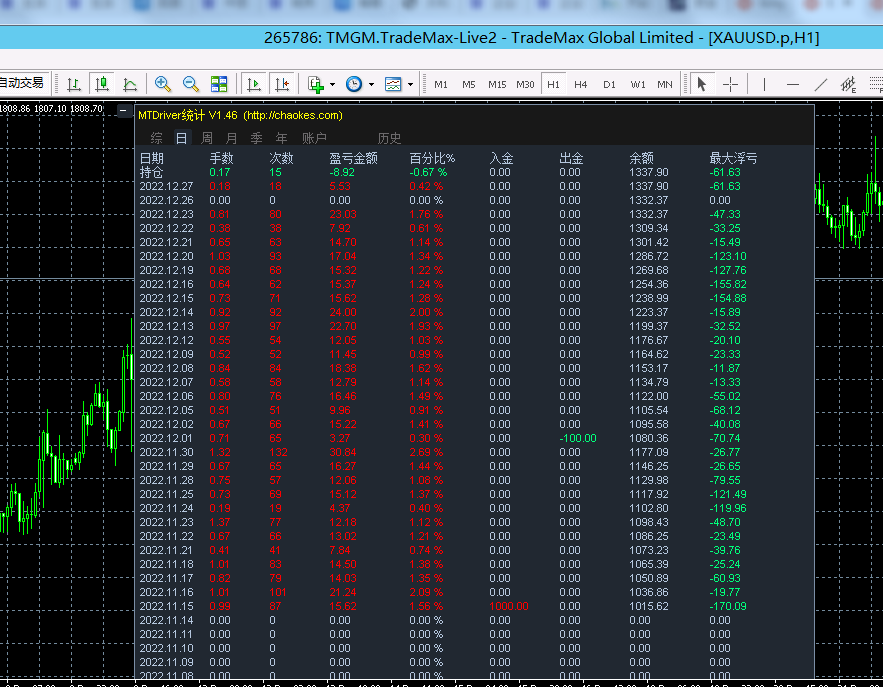Select the cursor arrow tool
The width and height of the screenshot is (883, 687).
pyautogui.click(x=701, y=84)
